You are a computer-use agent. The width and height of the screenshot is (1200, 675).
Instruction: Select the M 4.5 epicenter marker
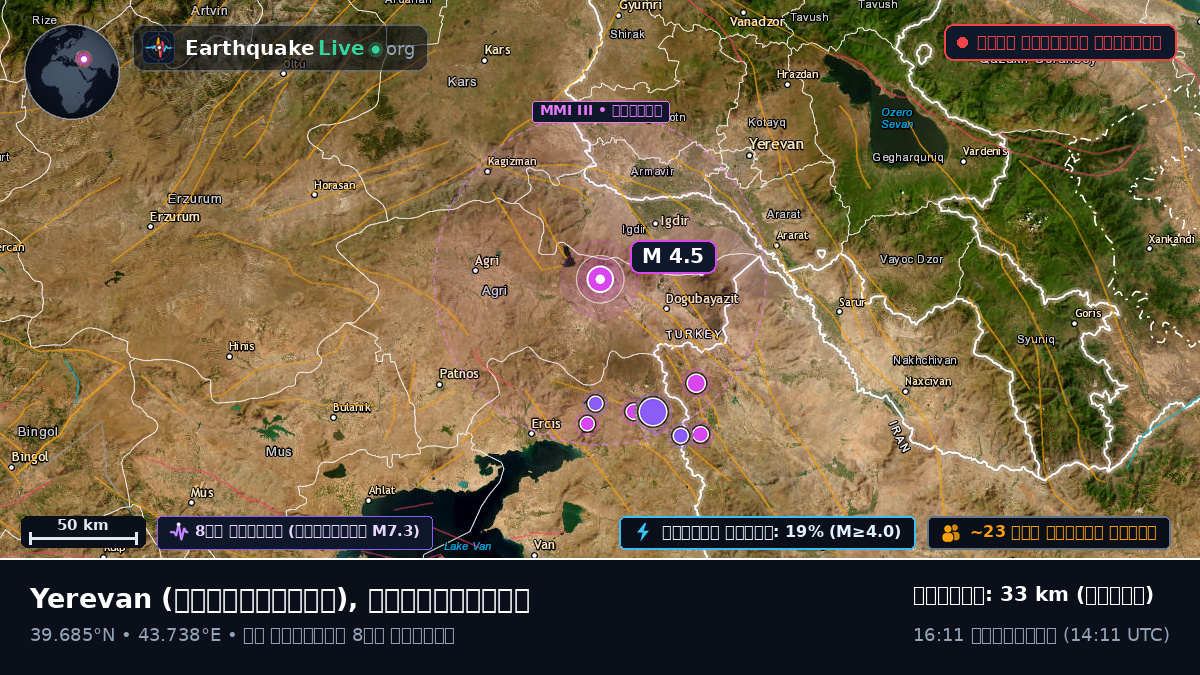click(x=600, y=279)
